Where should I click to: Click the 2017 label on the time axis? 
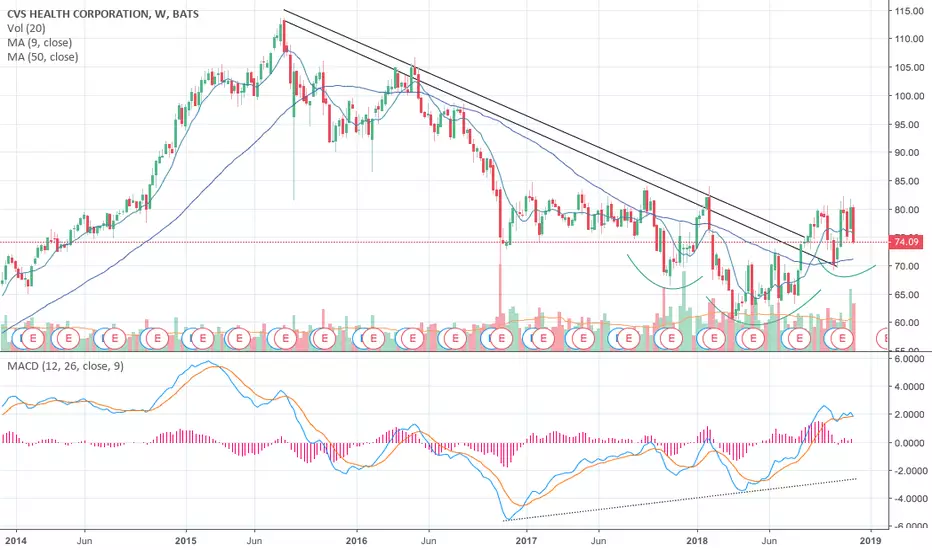(527, 540)
